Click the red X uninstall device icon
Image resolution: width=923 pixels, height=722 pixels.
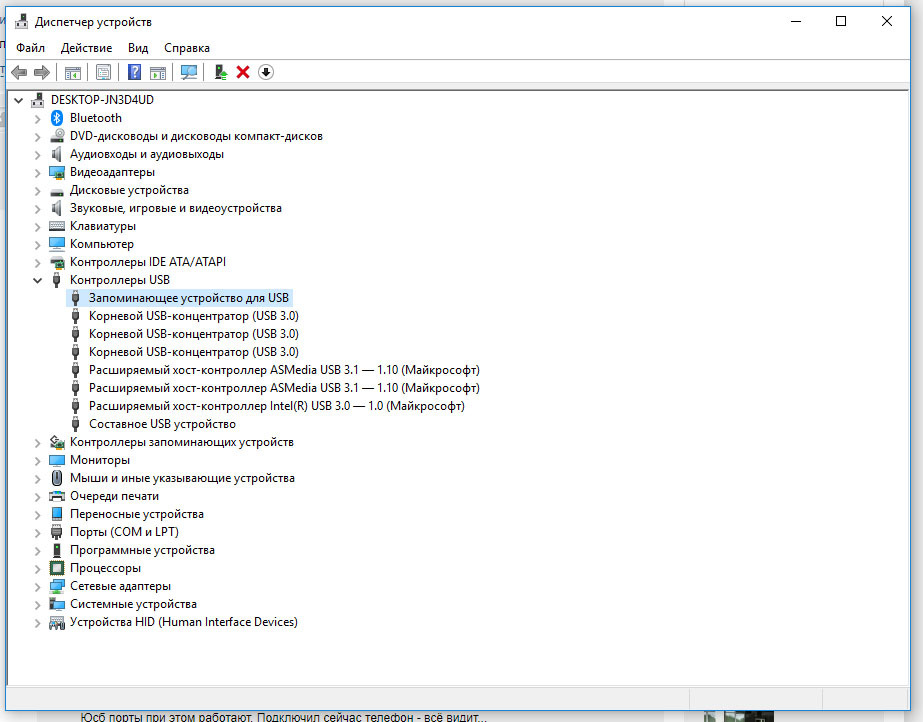point(243,72)
